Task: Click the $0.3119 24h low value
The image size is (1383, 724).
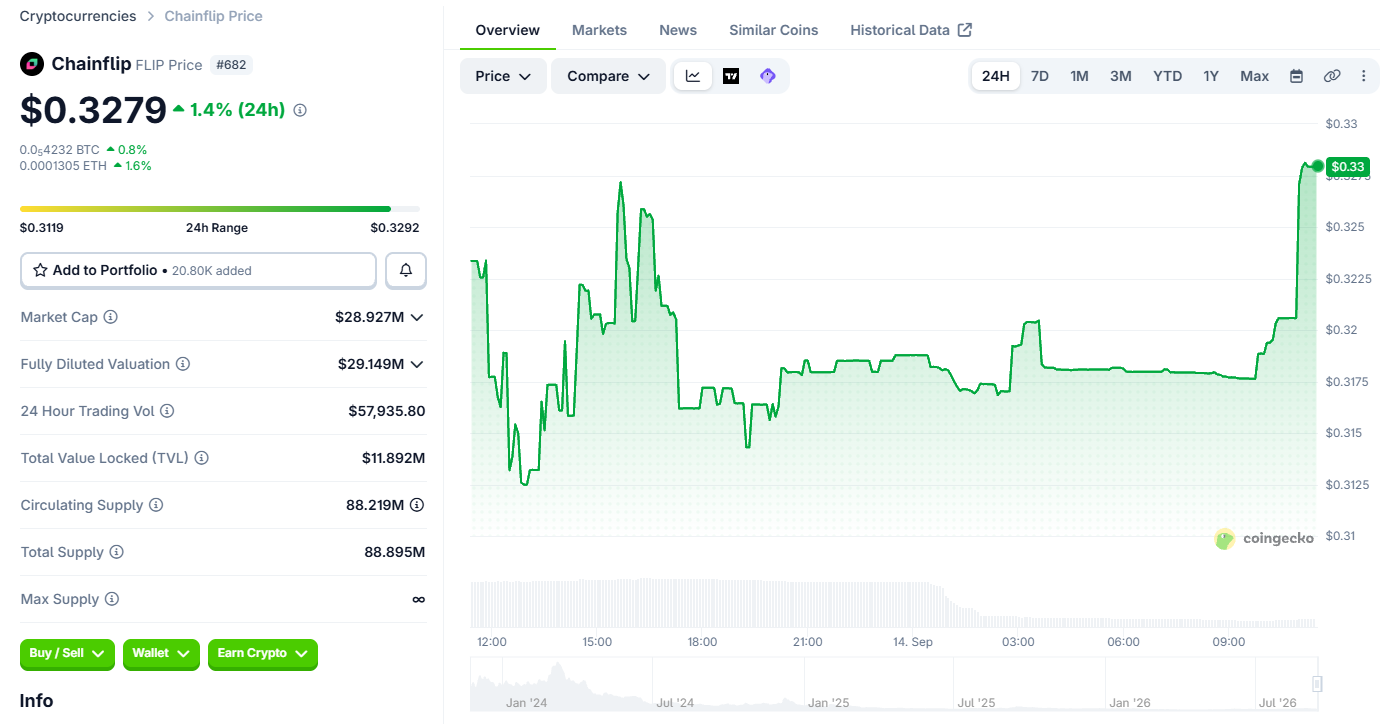Action: click(42, 228)
